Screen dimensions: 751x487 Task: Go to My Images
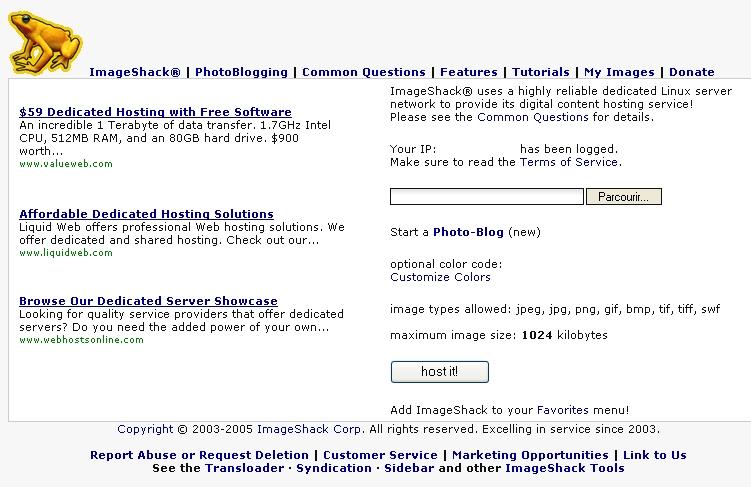(619, 72)
